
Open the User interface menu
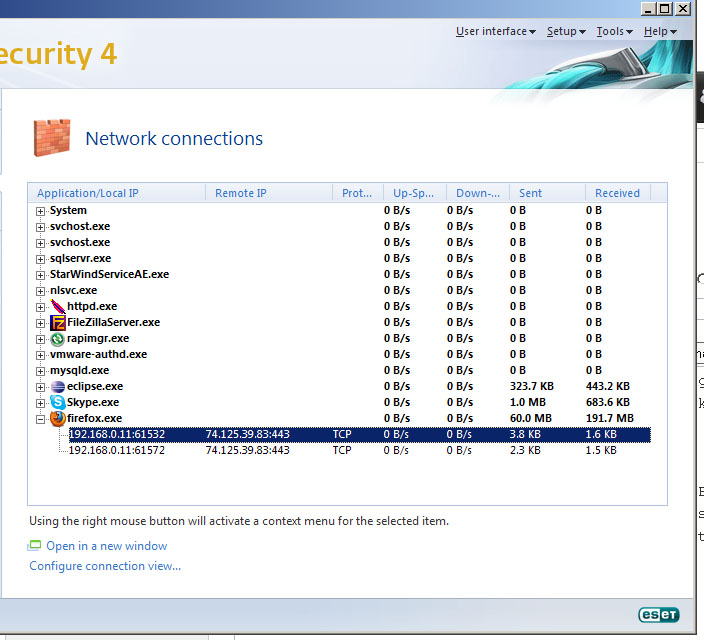(495, 32)
